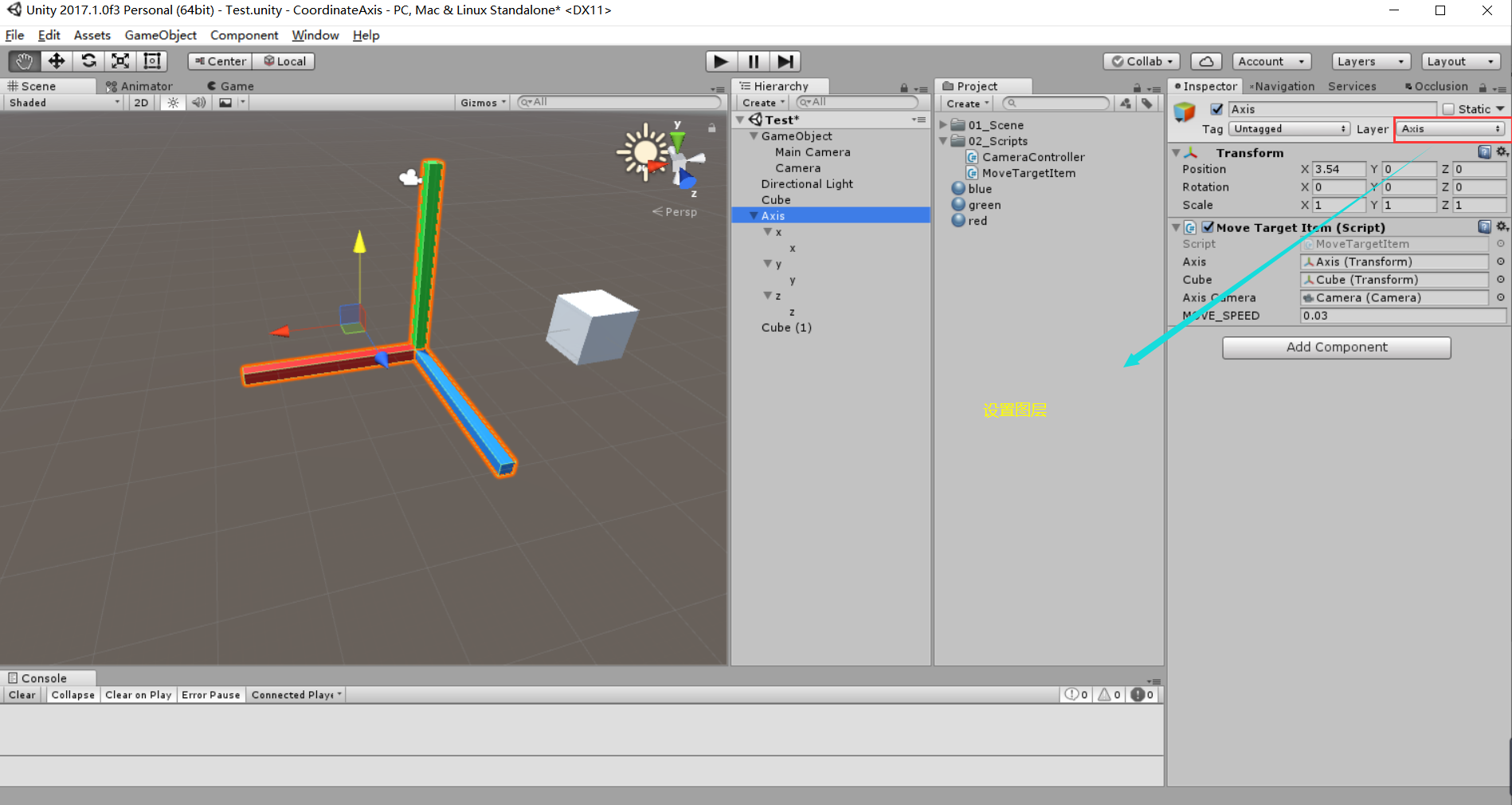Select the blue material

pos(972,189)
